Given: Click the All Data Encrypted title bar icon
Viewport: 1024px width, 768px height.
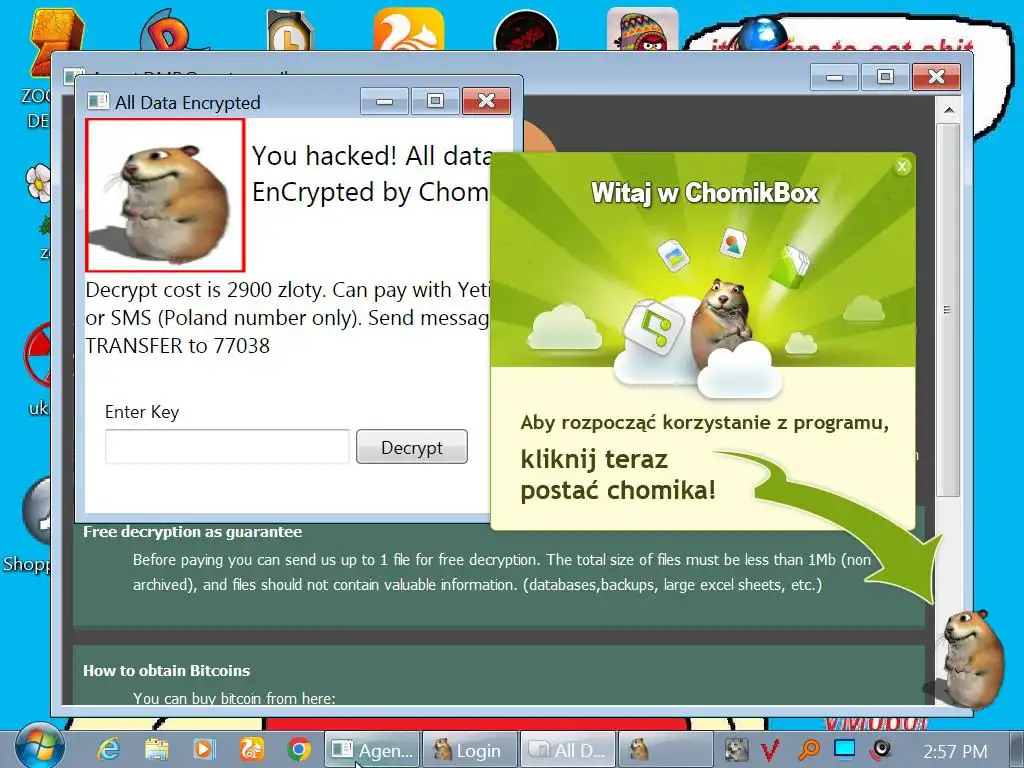Looking at the screenshot, I should tap(98, 101).
